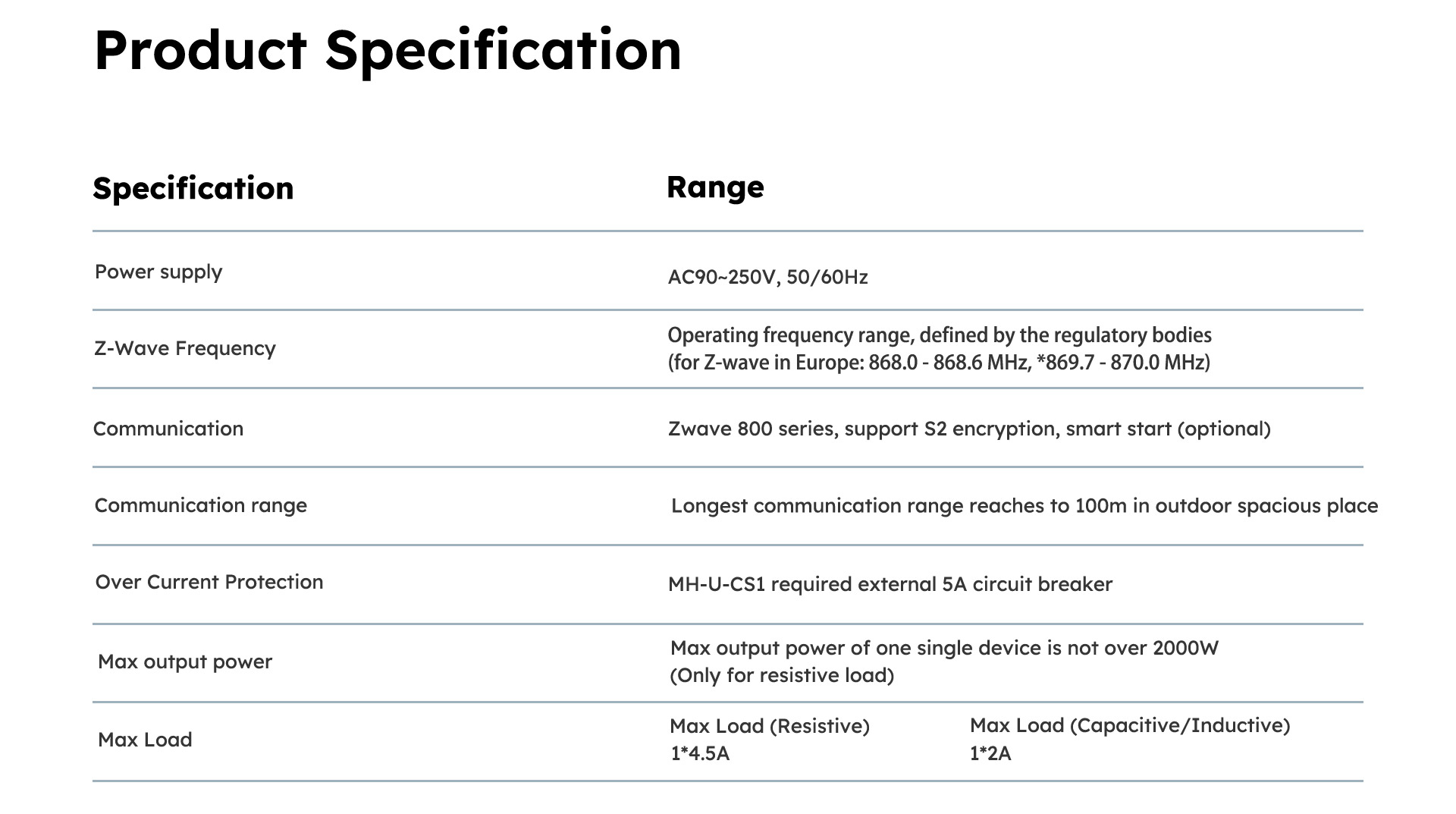1456x814 pixels.
Task: Select the Max Load row label
Action: tap(145, 740)
